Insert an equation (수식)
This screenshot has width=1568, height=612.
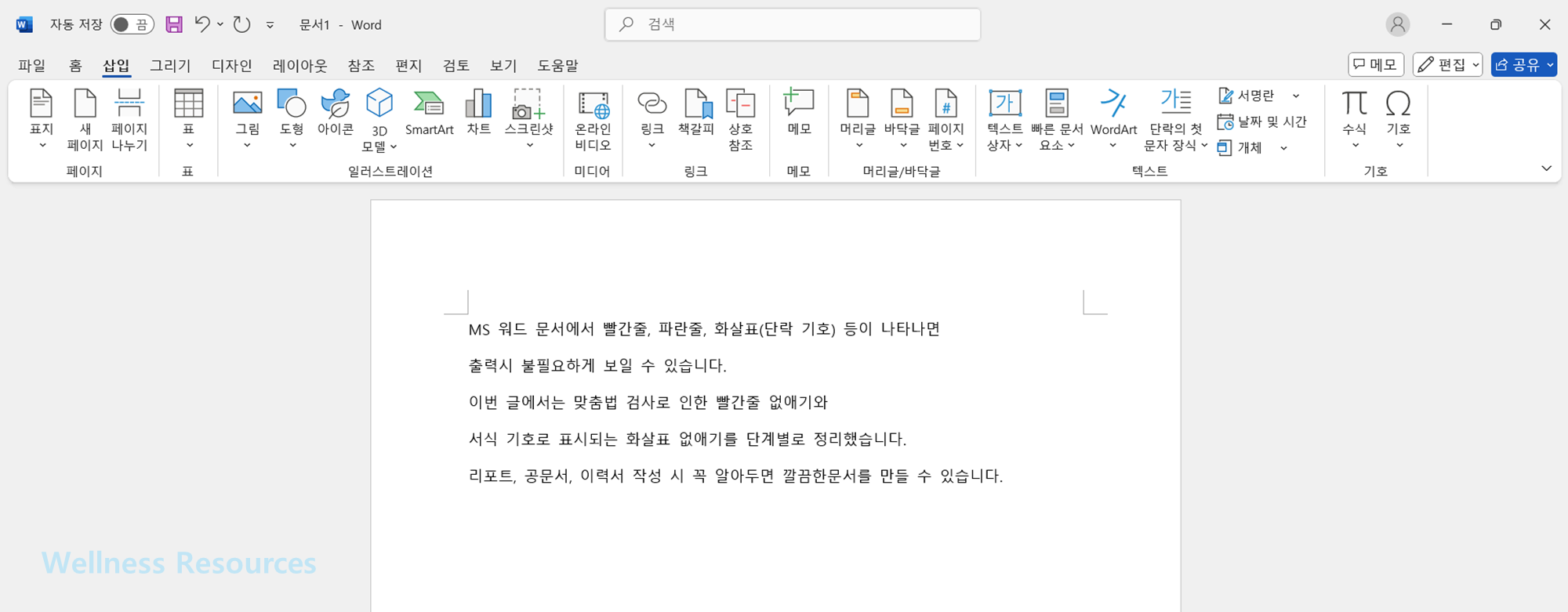click(x=1354, y=119)
